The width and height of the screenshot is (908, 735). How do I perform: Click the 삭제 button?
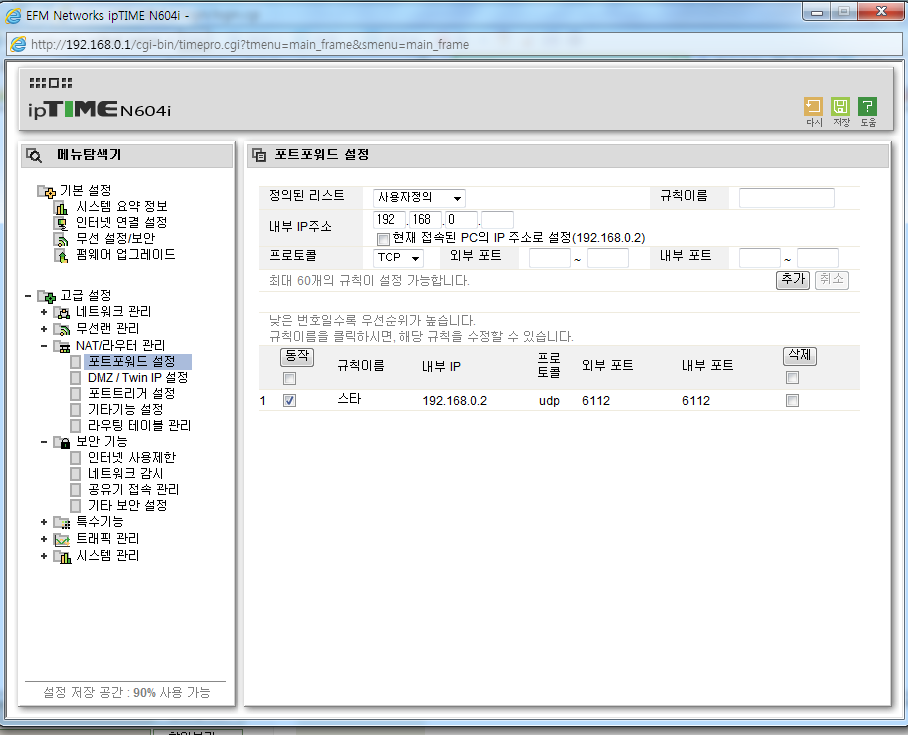(x=800, y=355)
